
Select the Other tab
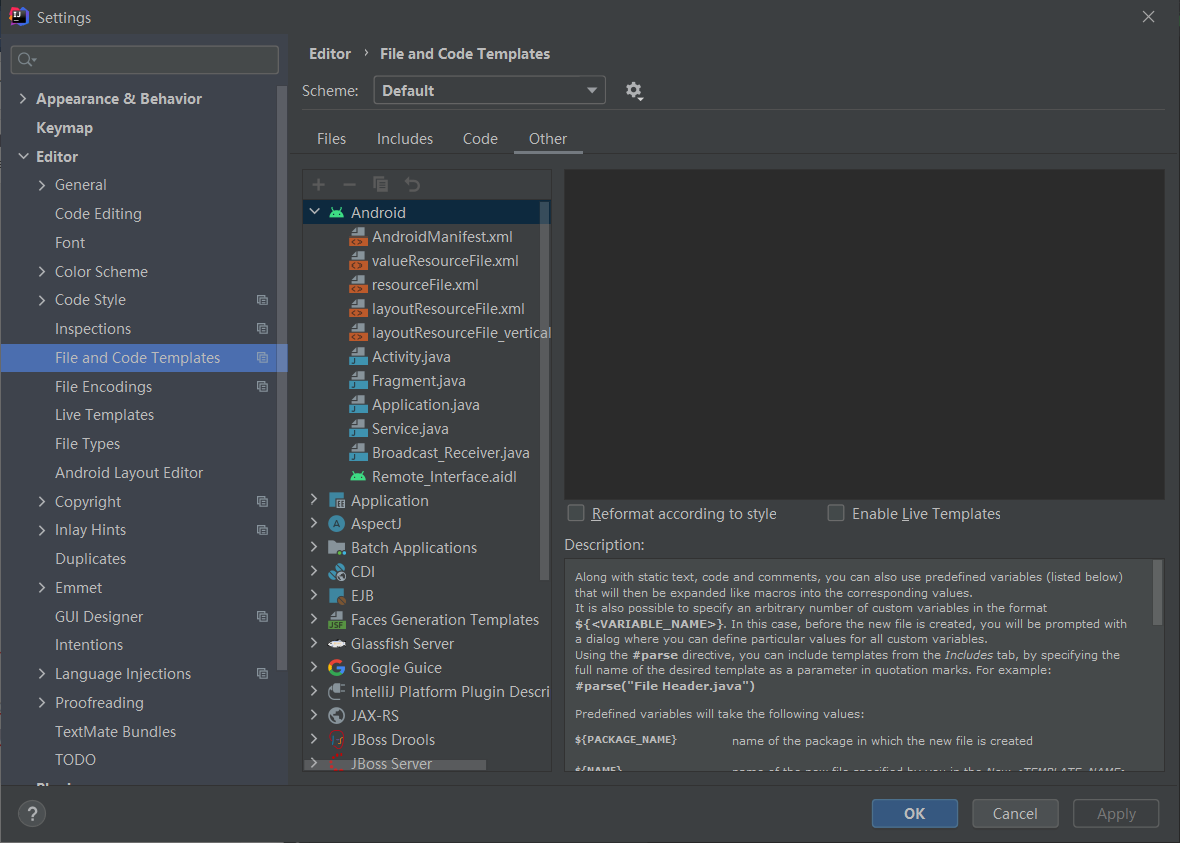pos(548,139)
